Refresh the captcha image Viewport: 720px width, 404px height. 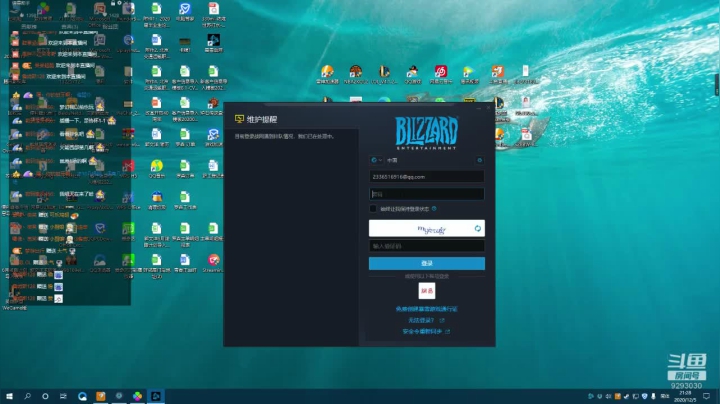pos(478,229)
